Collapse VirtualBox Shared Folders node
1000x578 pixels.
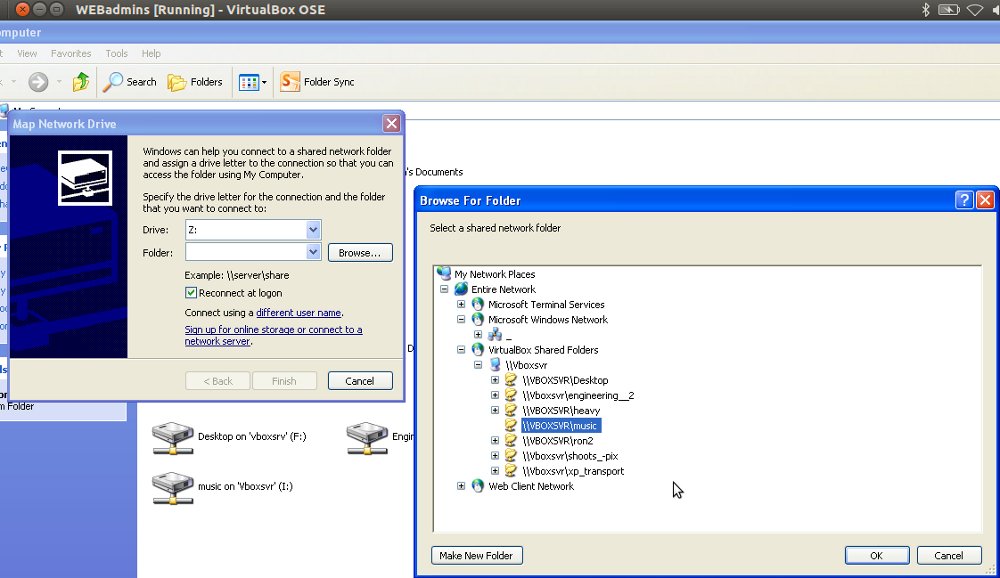click(461, 350)
